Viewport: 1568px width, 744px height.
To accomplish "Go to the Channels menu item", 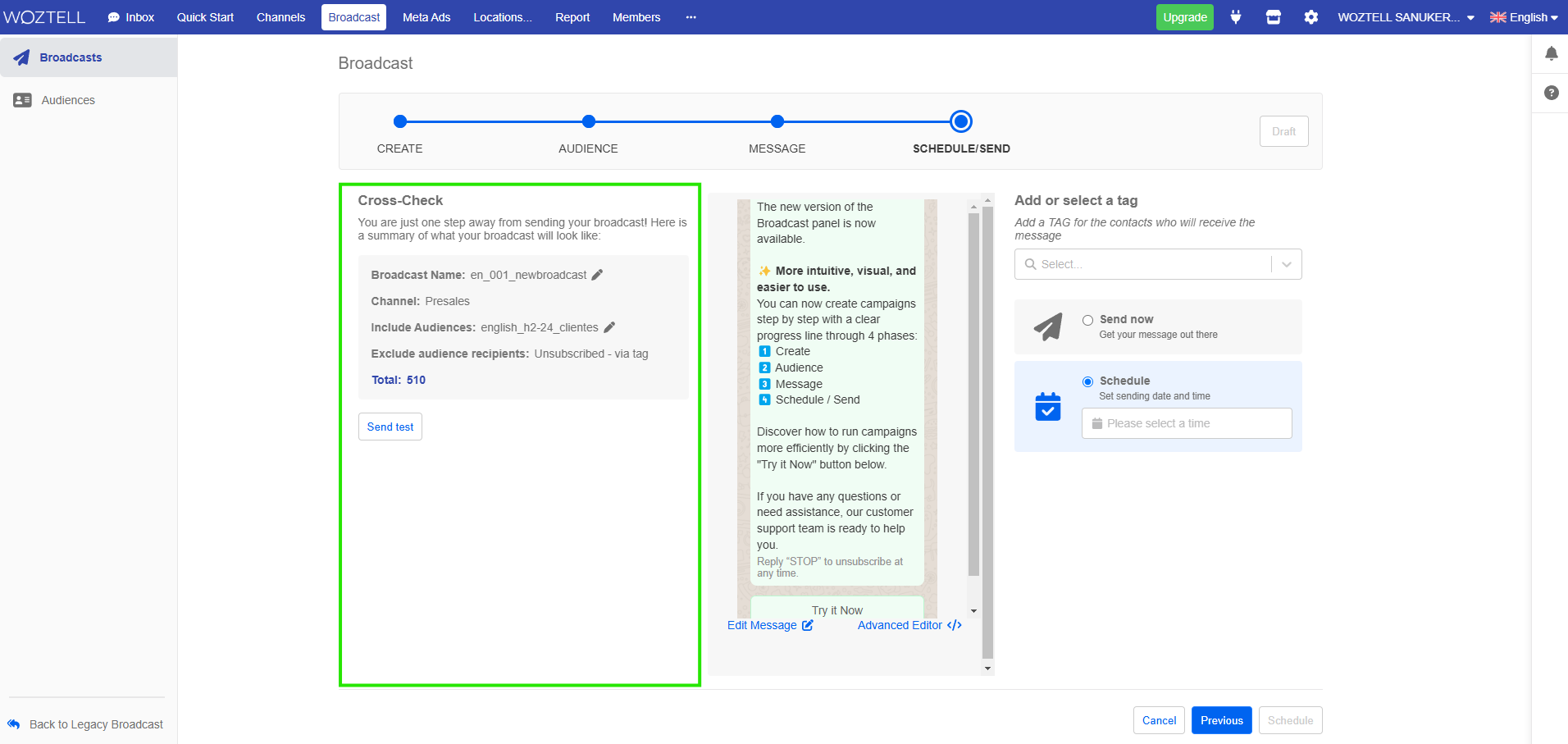I will pyautogui.click(x=280, y=17).
